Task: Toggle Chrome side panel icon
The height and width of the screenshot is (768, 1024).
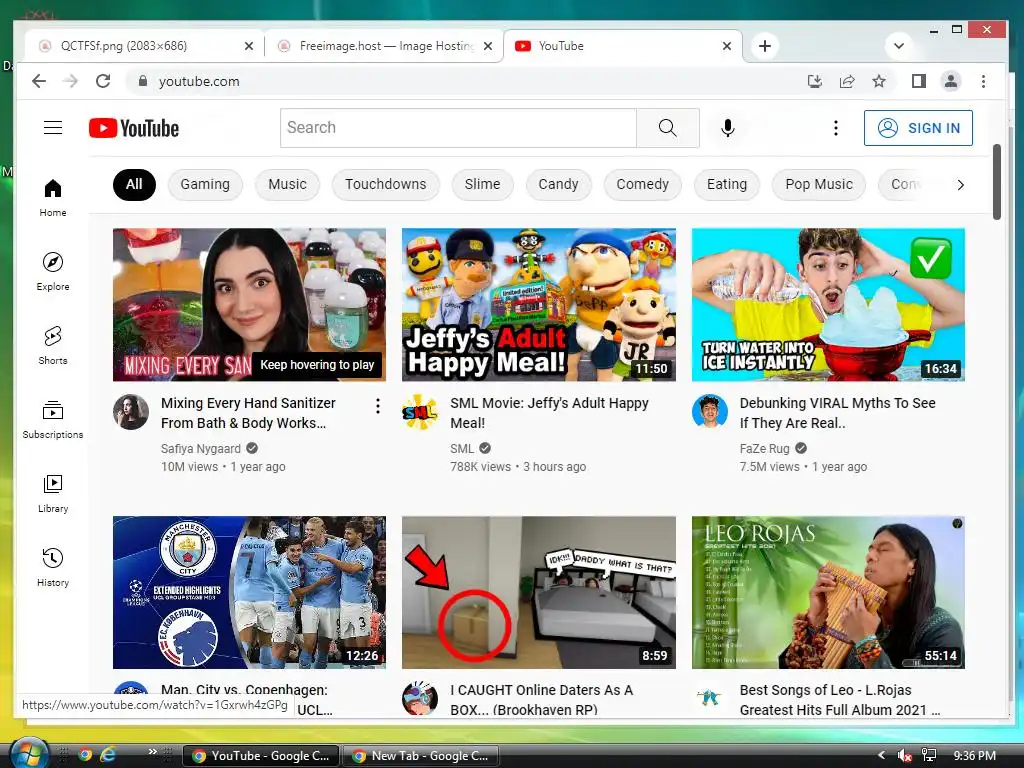Action: [x=919, y=81]
